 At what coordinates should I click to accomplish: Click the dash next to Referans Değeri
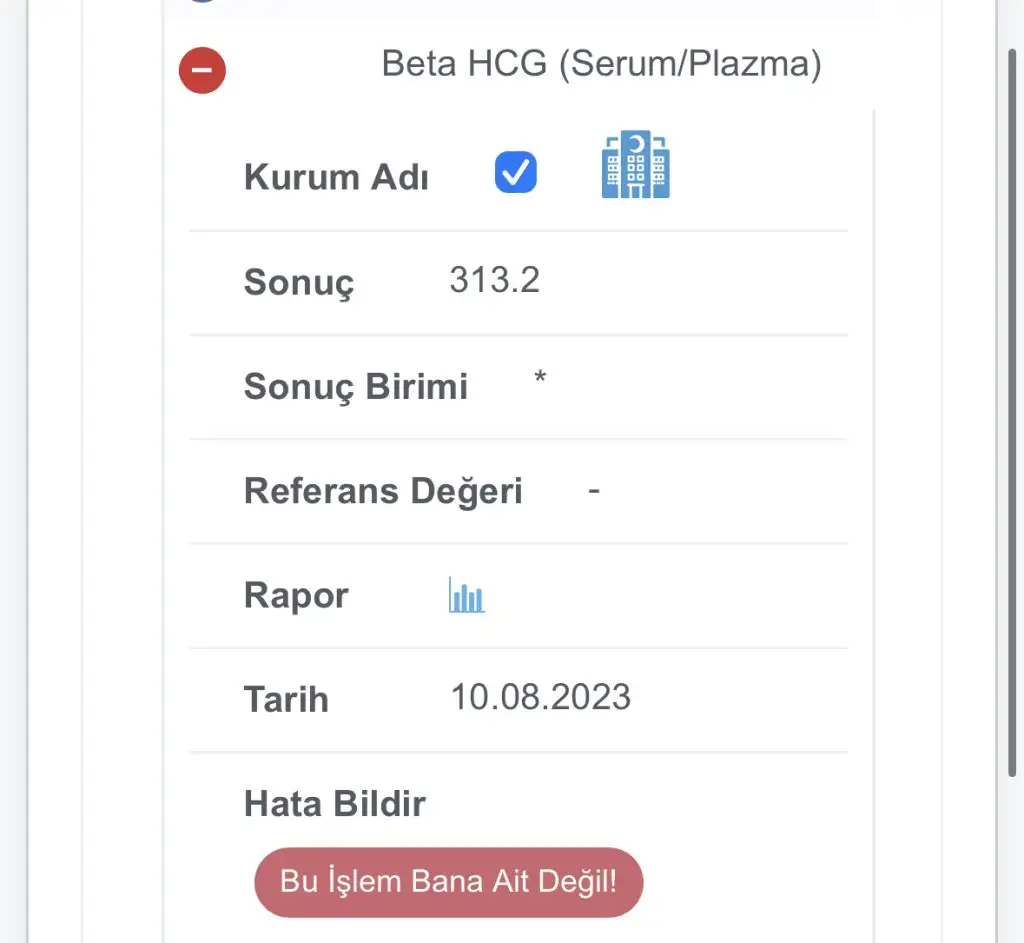pos(594,490)
